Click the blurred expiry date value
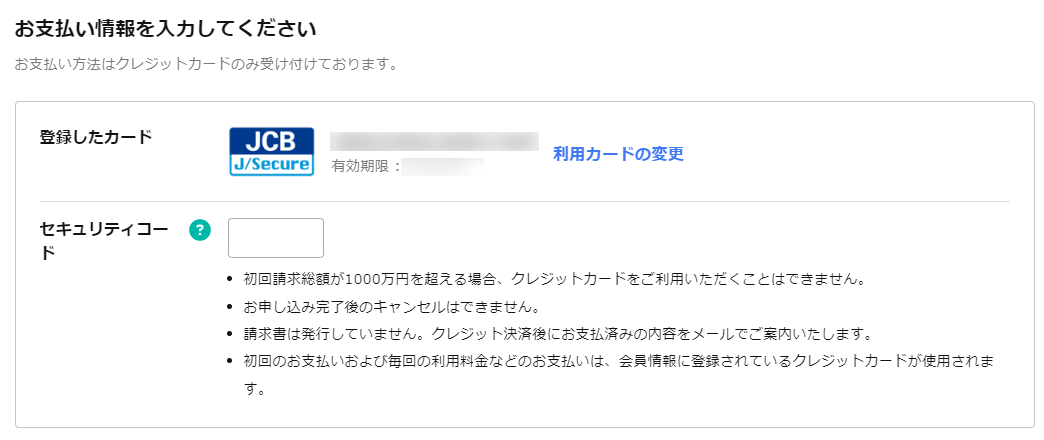This screenshot has height=440, width=1044. pos(443,166)
